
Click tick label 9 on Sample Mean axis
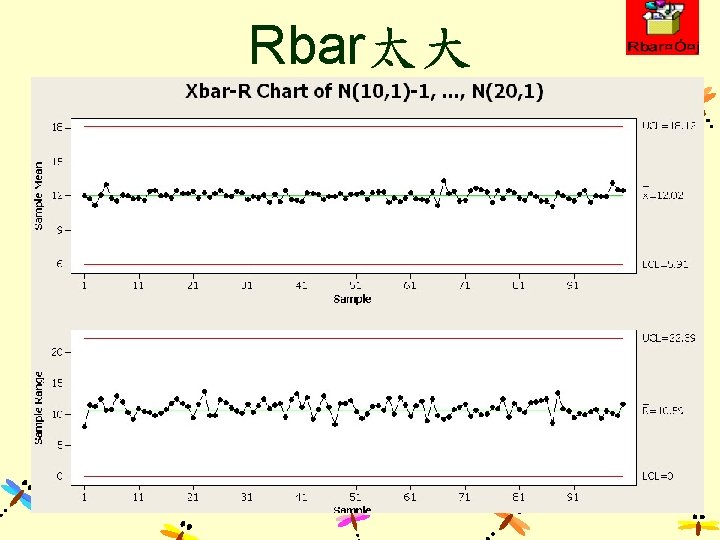60,230
